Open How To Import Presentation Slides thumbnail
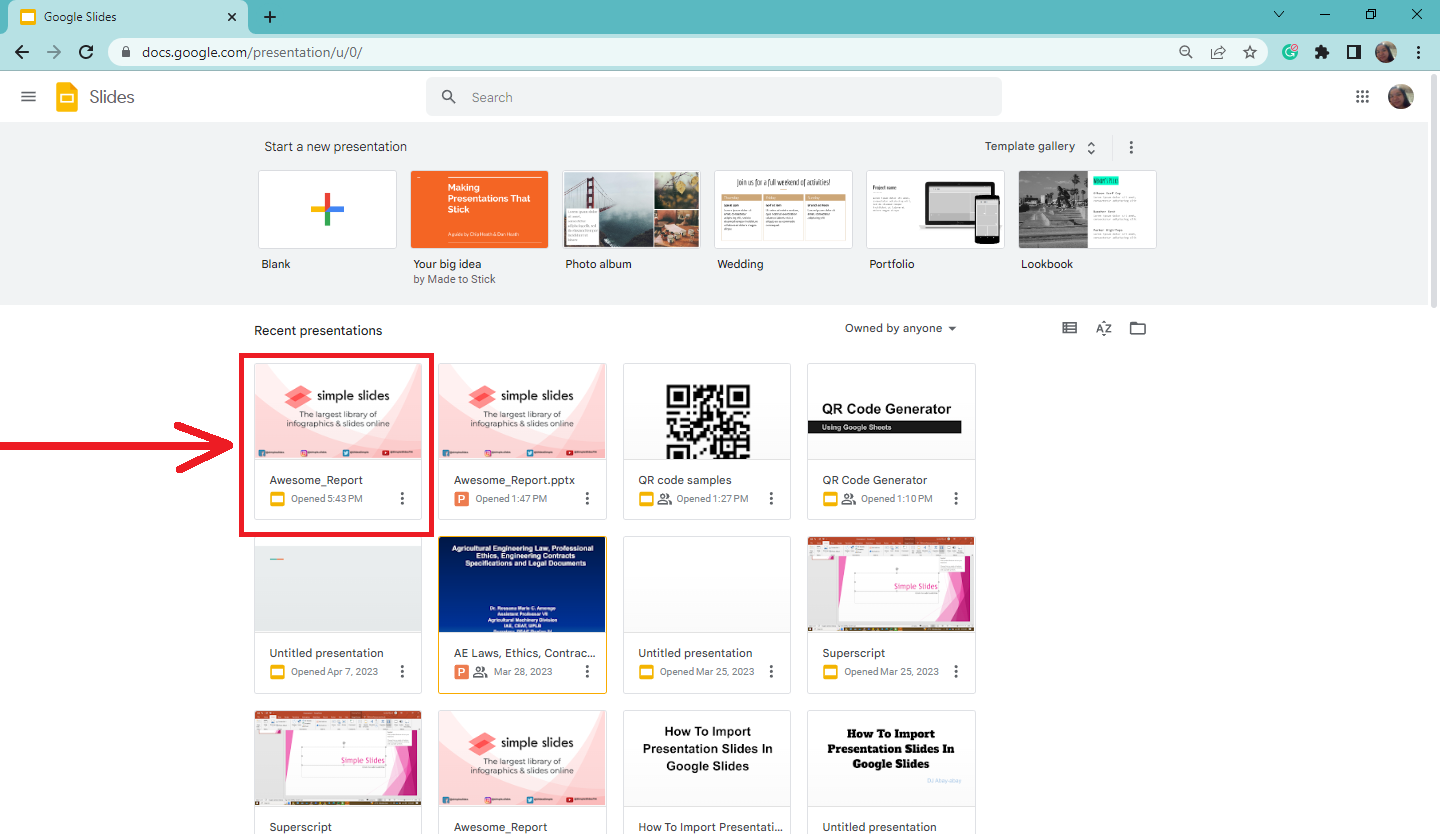The image size is (1440, 834). pos(707,758)
